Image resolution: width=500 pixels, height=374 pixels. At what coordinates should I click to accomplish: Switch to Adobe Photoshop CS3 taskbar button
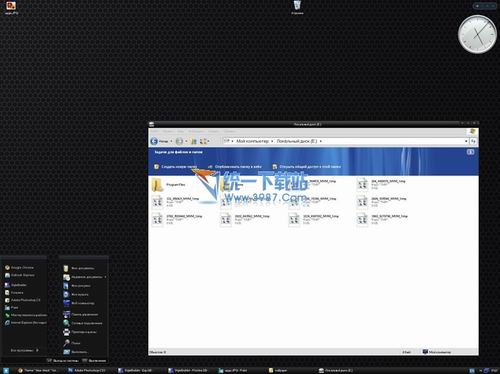(87, 370)
